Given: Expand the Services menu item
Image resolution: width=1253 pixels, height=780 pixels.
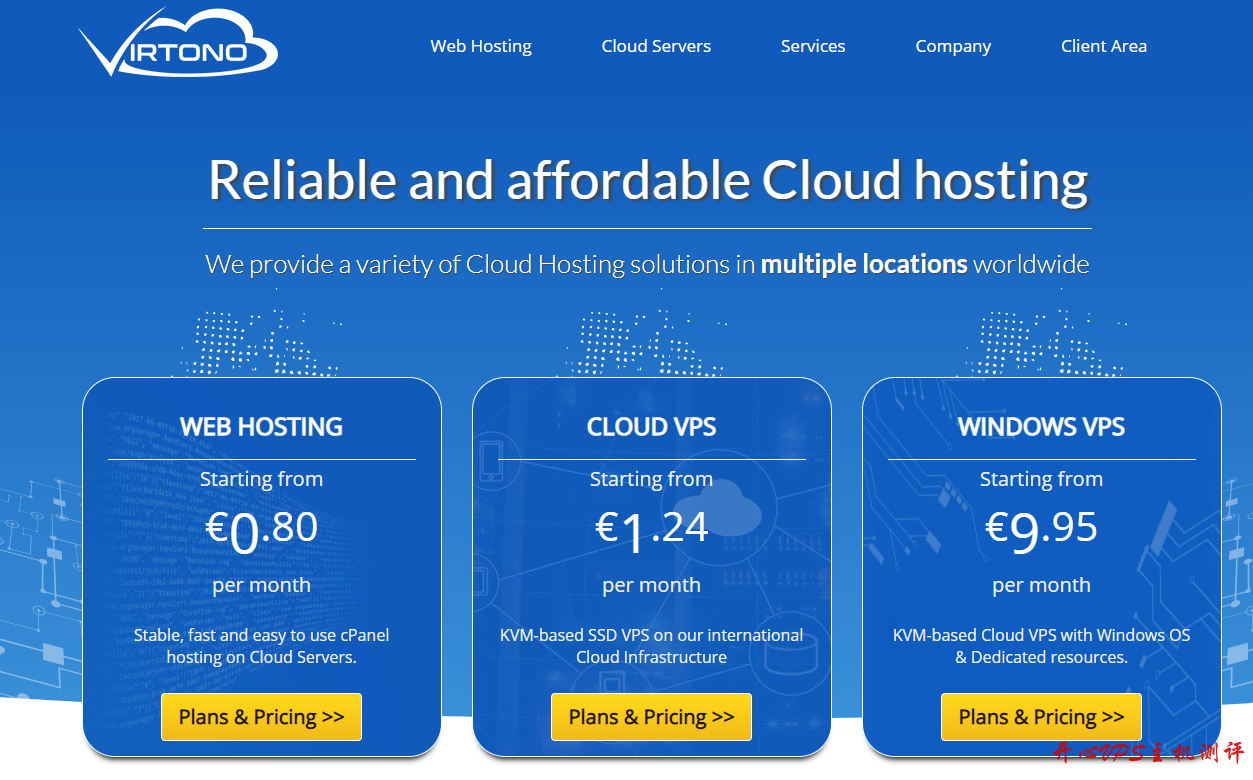Looking at the screenshot, I should [x=813, y=46].
